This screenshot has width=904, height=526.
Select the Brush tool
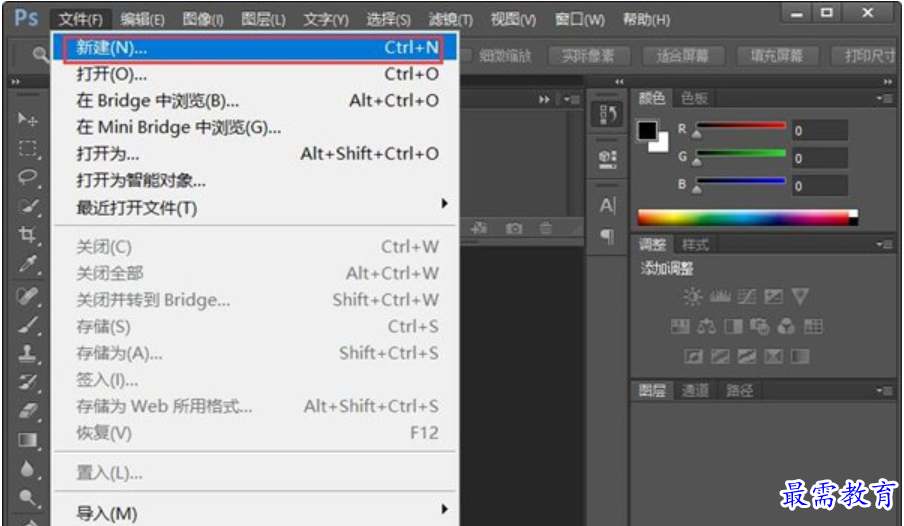(28, 325)
